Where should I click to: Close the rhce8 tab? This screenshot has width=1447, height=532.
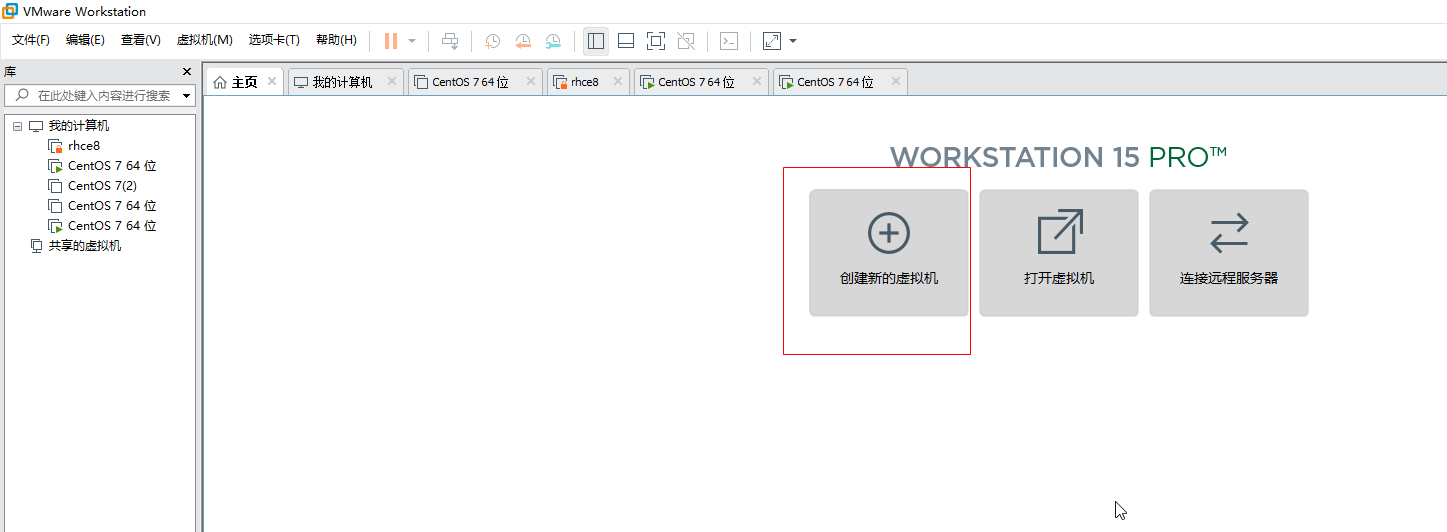tap(618, 81)
